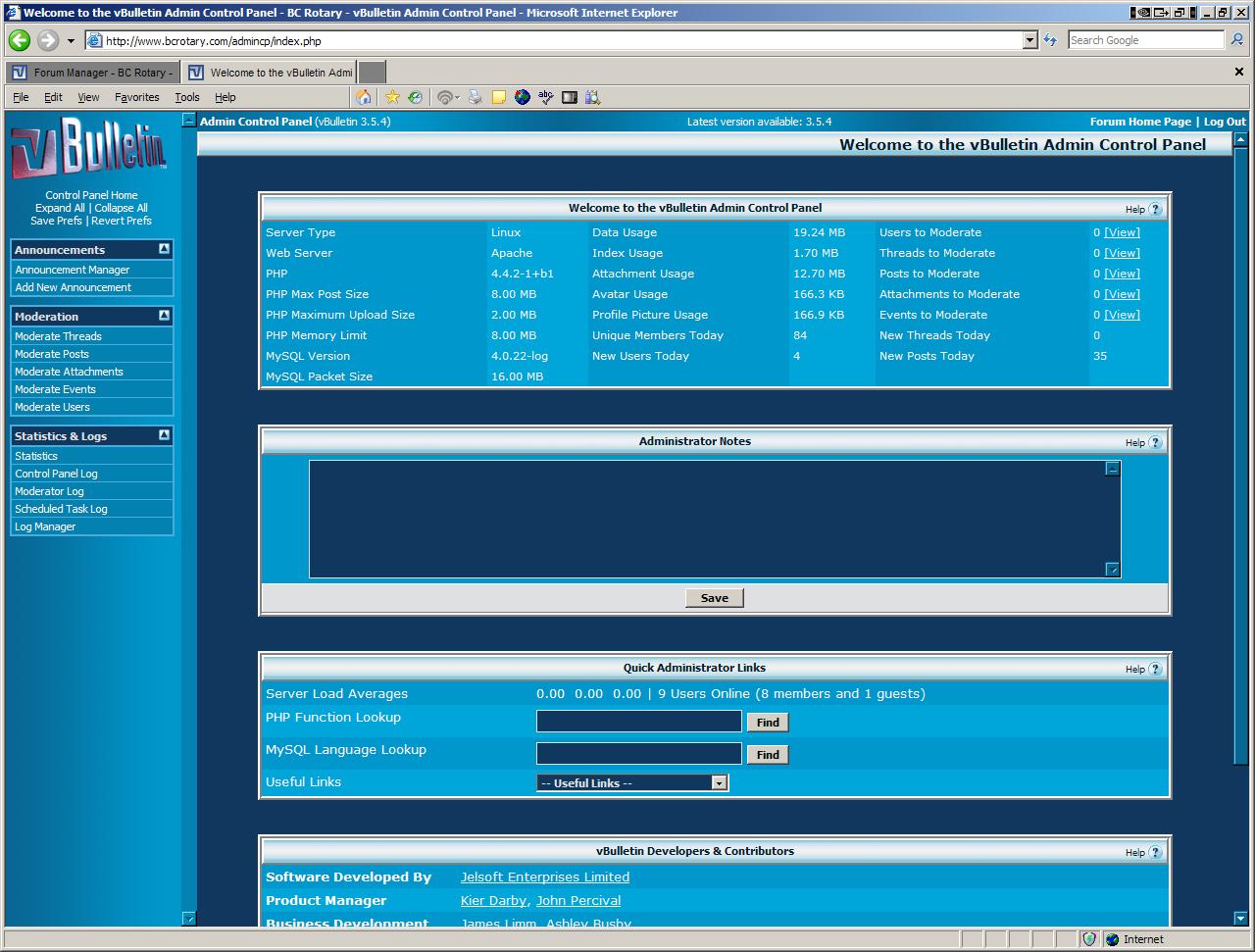Collapse the Announcements navigation group
1255x952 pixels.
164,249
